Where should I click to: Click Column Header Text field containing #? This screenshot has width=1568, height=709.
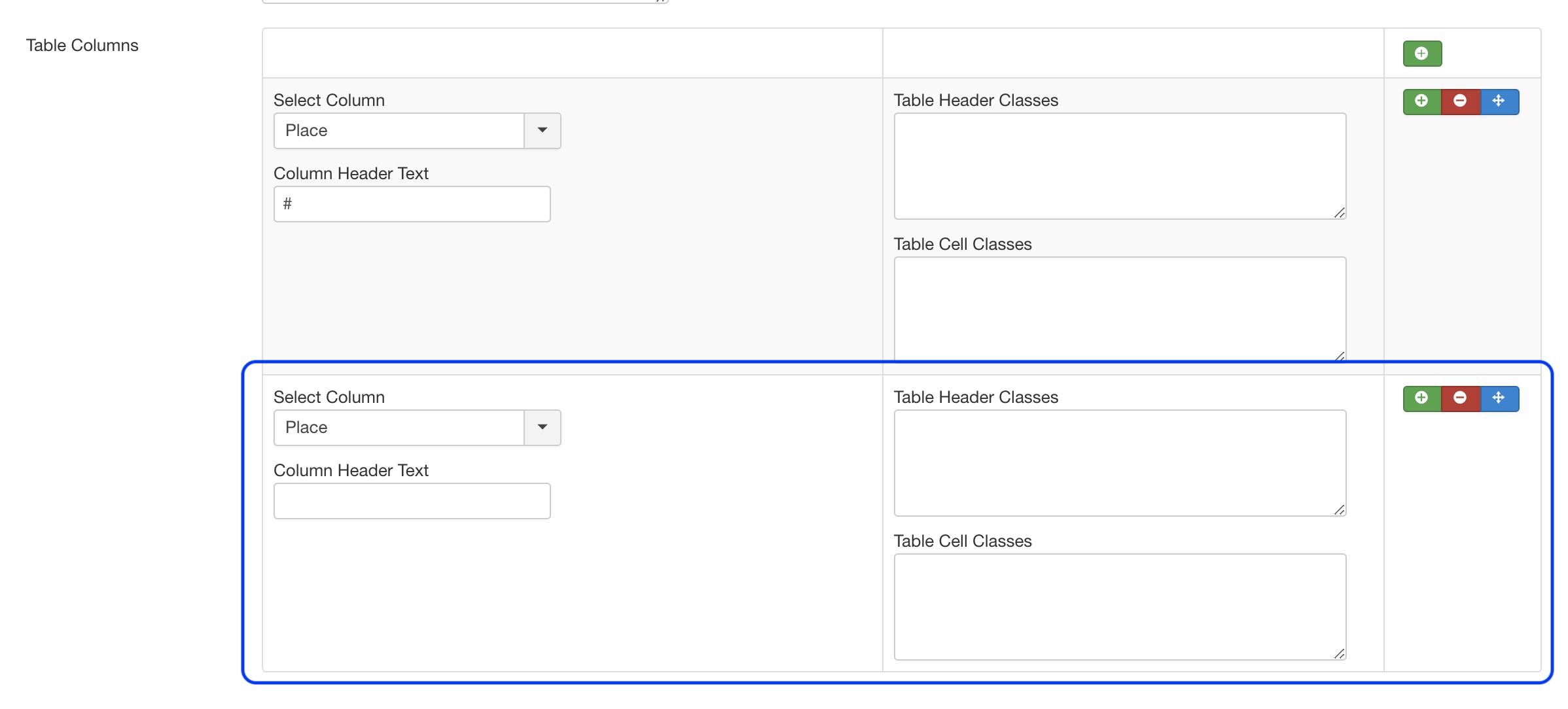coord(412,204)
